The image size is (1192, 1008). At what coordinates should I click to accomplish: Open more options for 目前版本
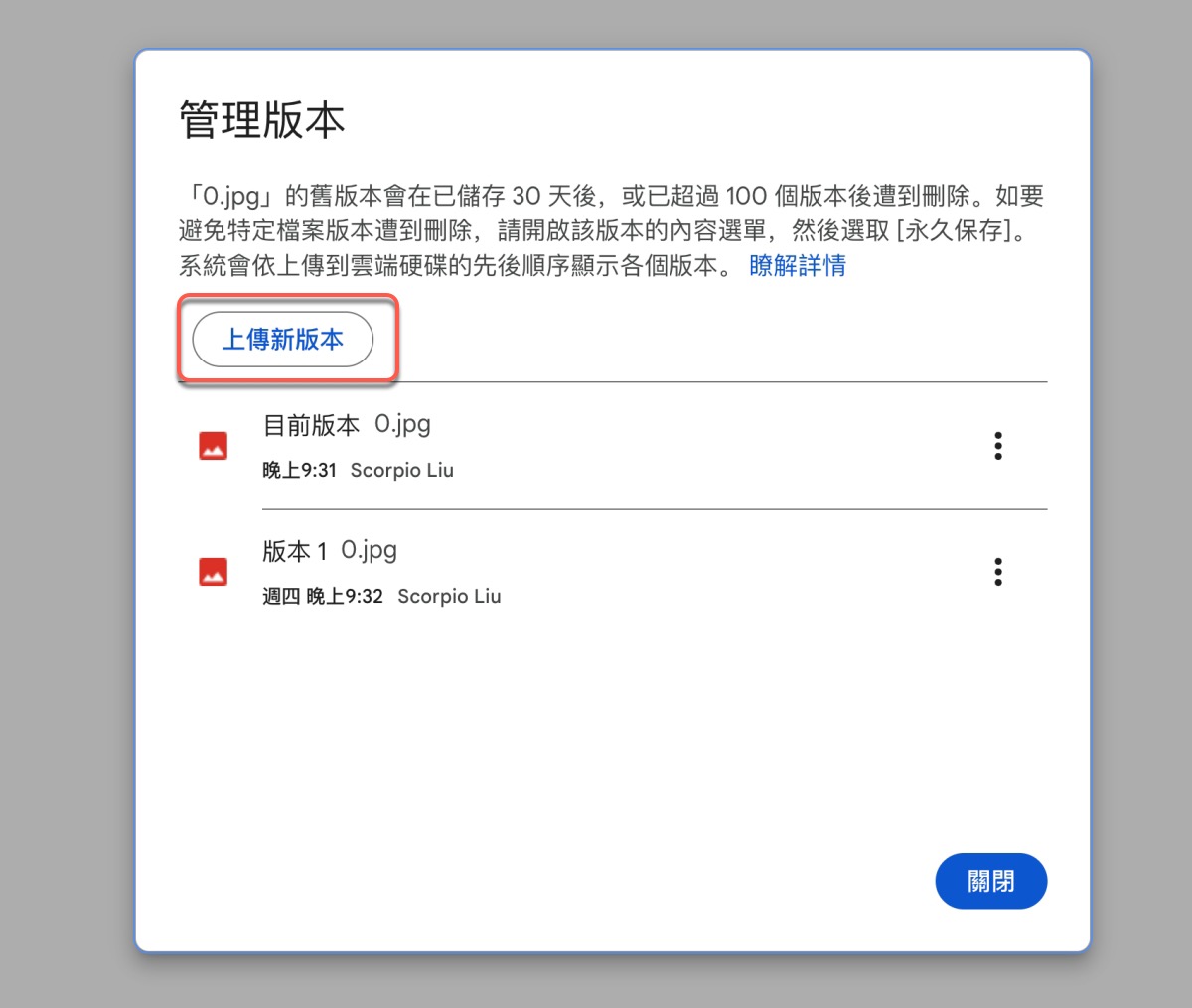click(998, 446)
